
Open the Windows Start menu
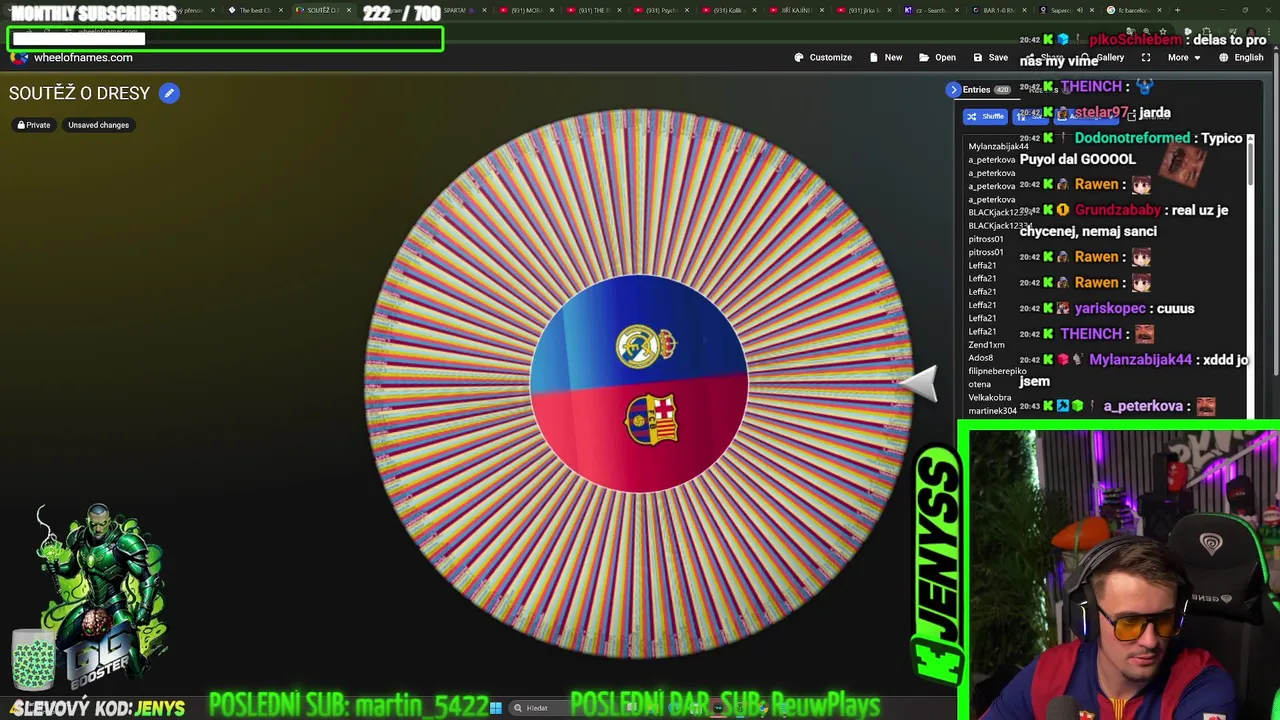pos(495,708)
